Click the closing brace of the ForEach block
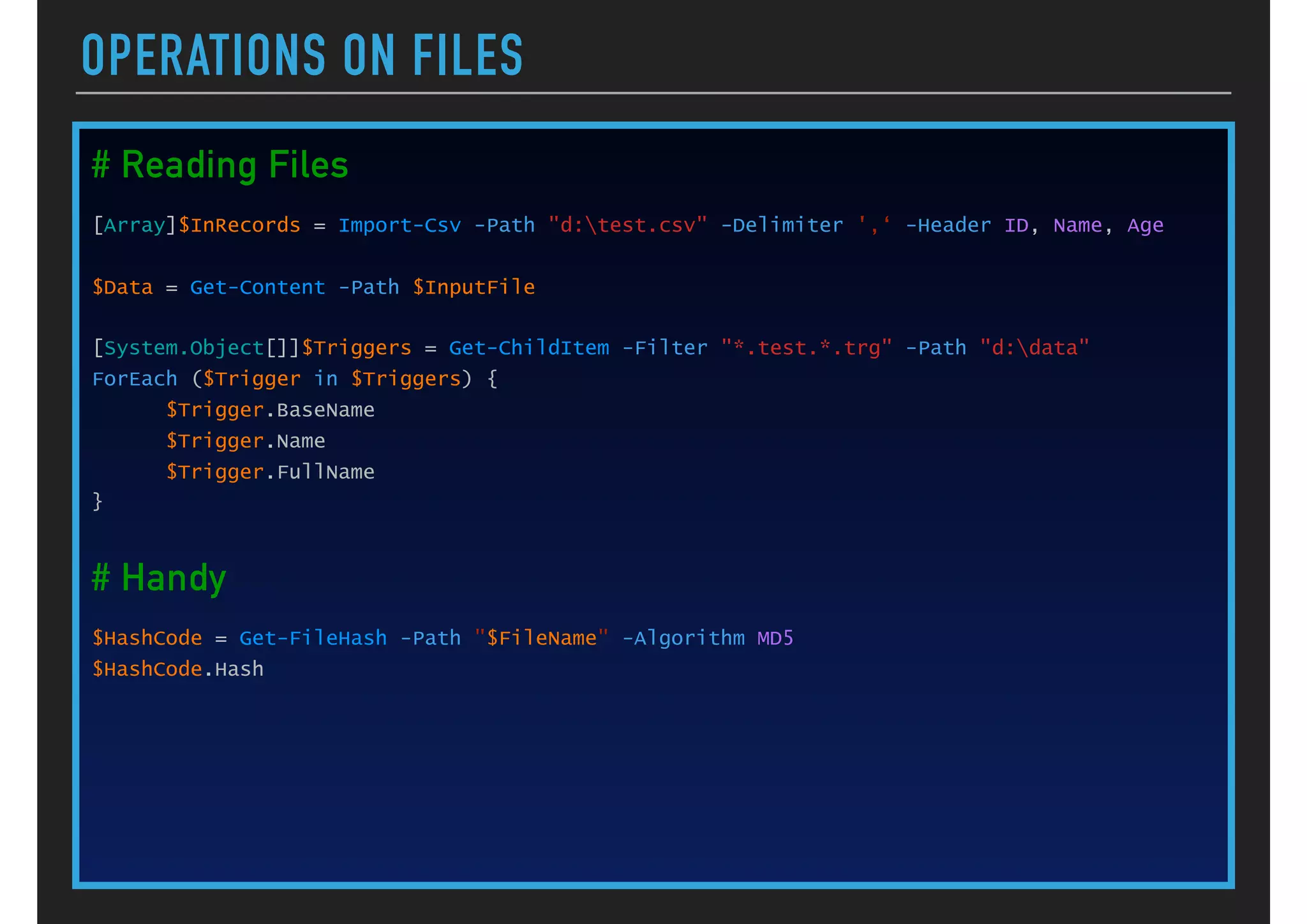Screen dimensions: 1307x924 (98, 501)
